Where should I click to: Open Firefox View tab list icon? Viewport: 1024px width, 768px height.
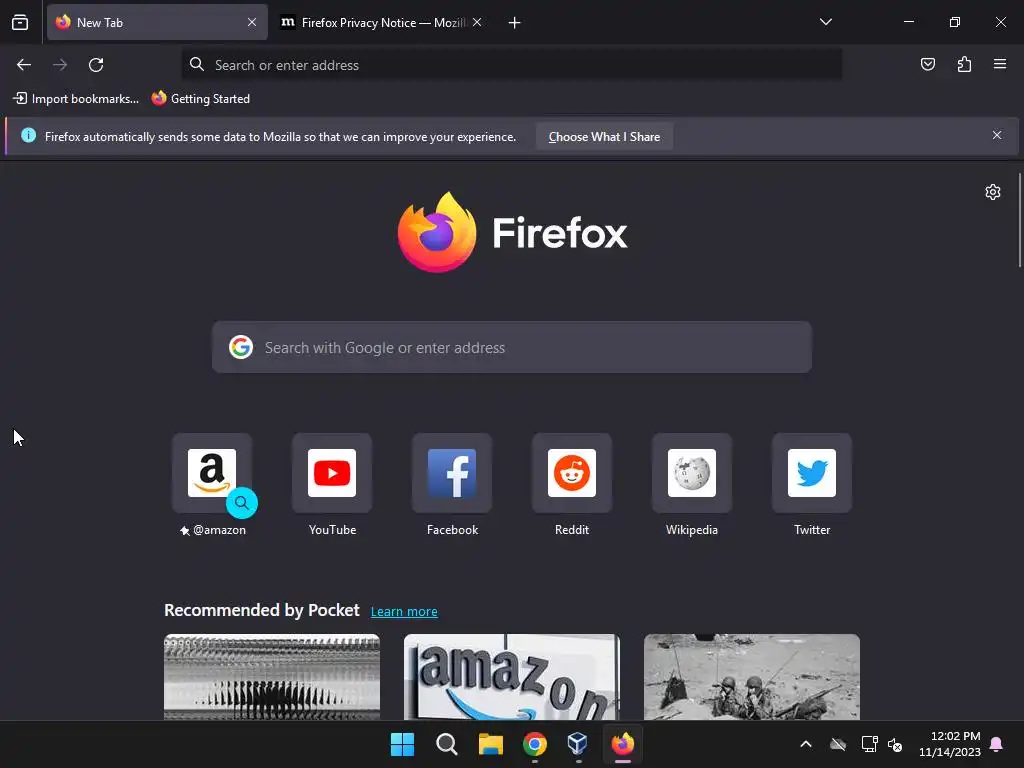(20, 23)
